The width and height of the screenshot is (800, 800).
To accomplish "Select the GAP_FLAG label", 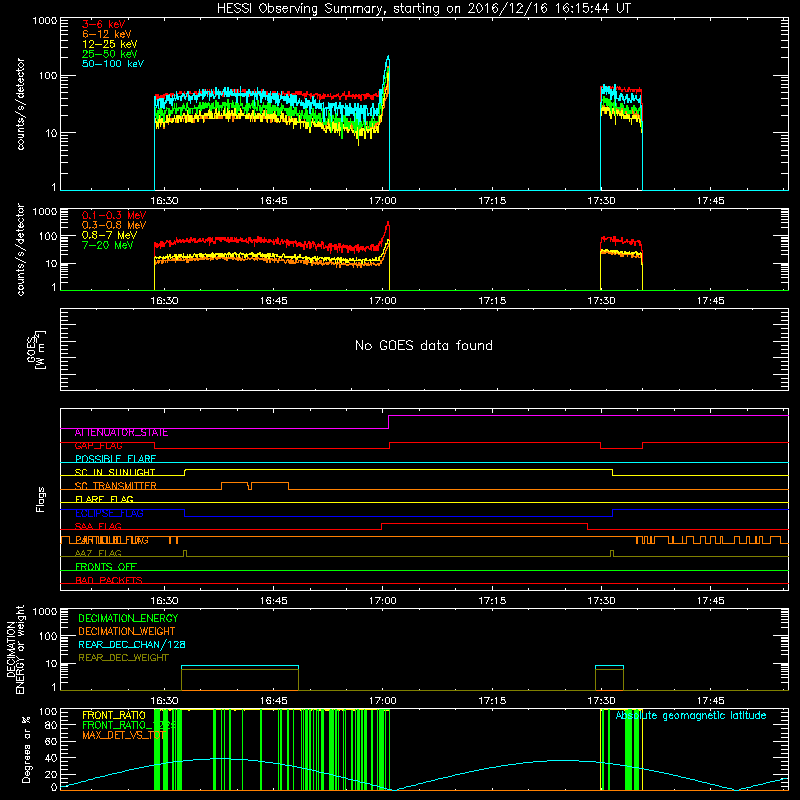I will click(x=98, y=446).
